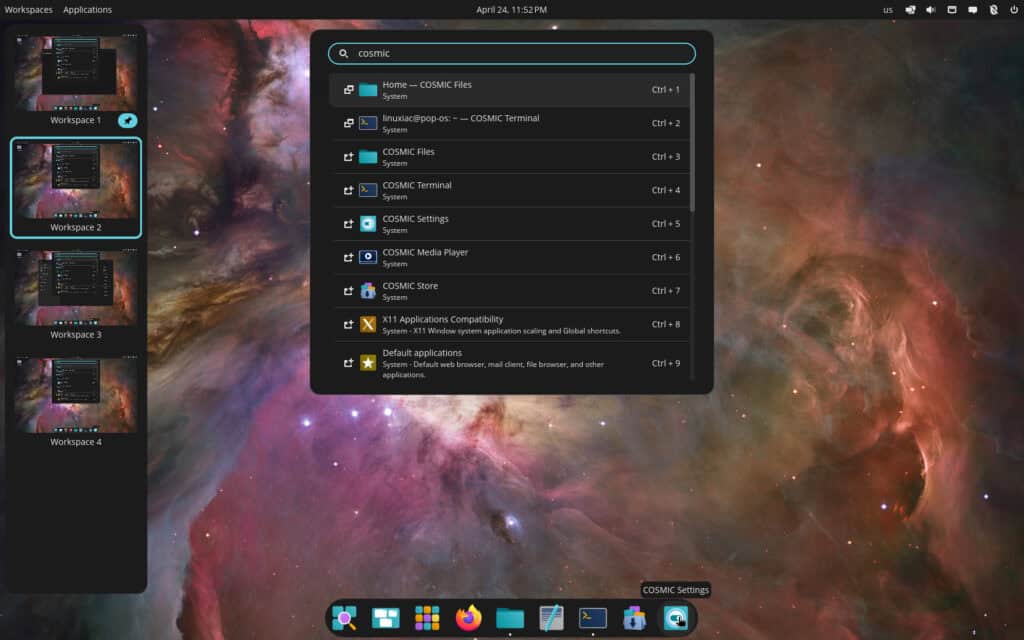Open COSMIC Store from the dock
Screen dimensions: 1024x640
(x=635, y=618)
